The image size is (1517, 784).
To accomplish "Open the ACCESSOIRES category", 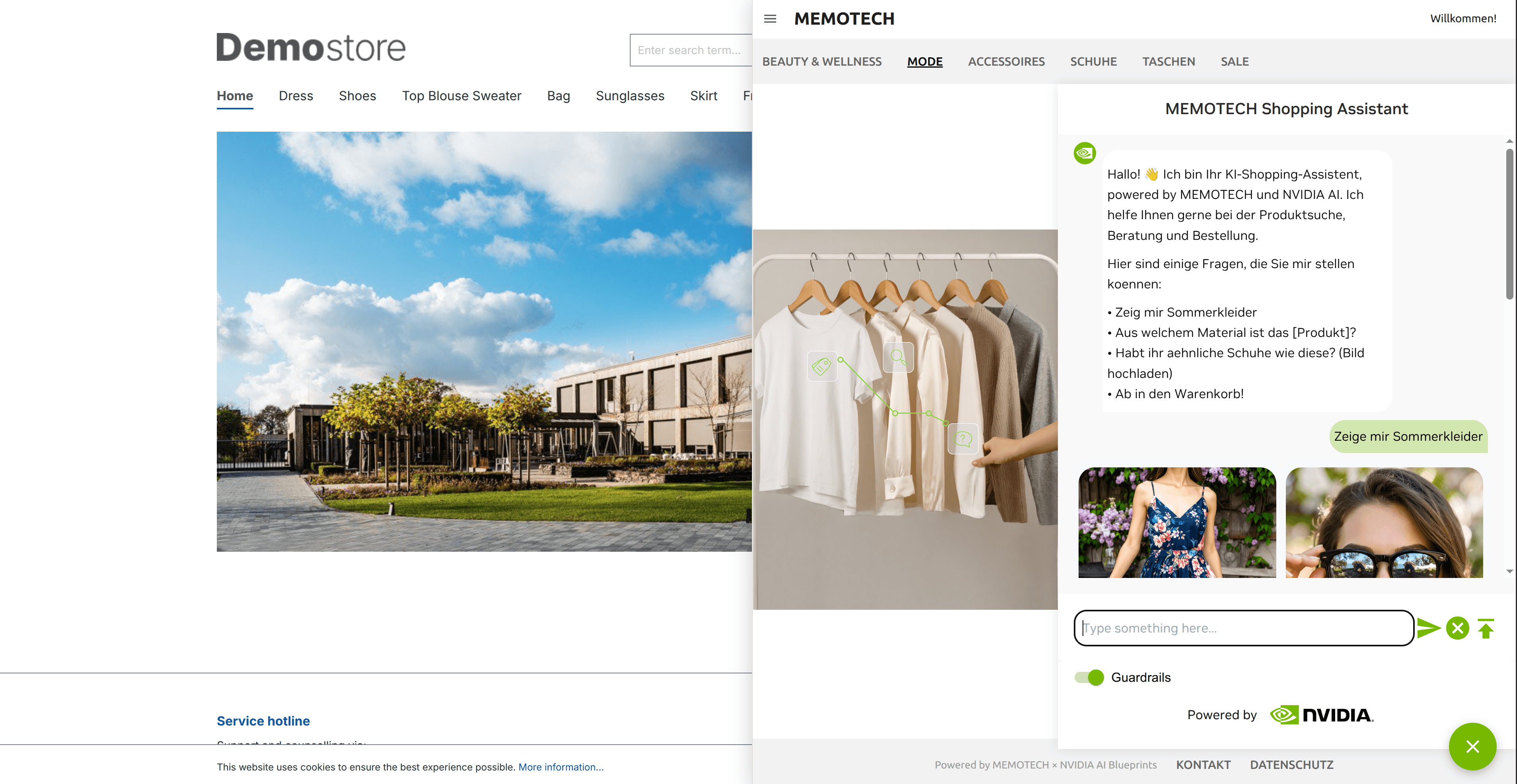I will 1007,61.
